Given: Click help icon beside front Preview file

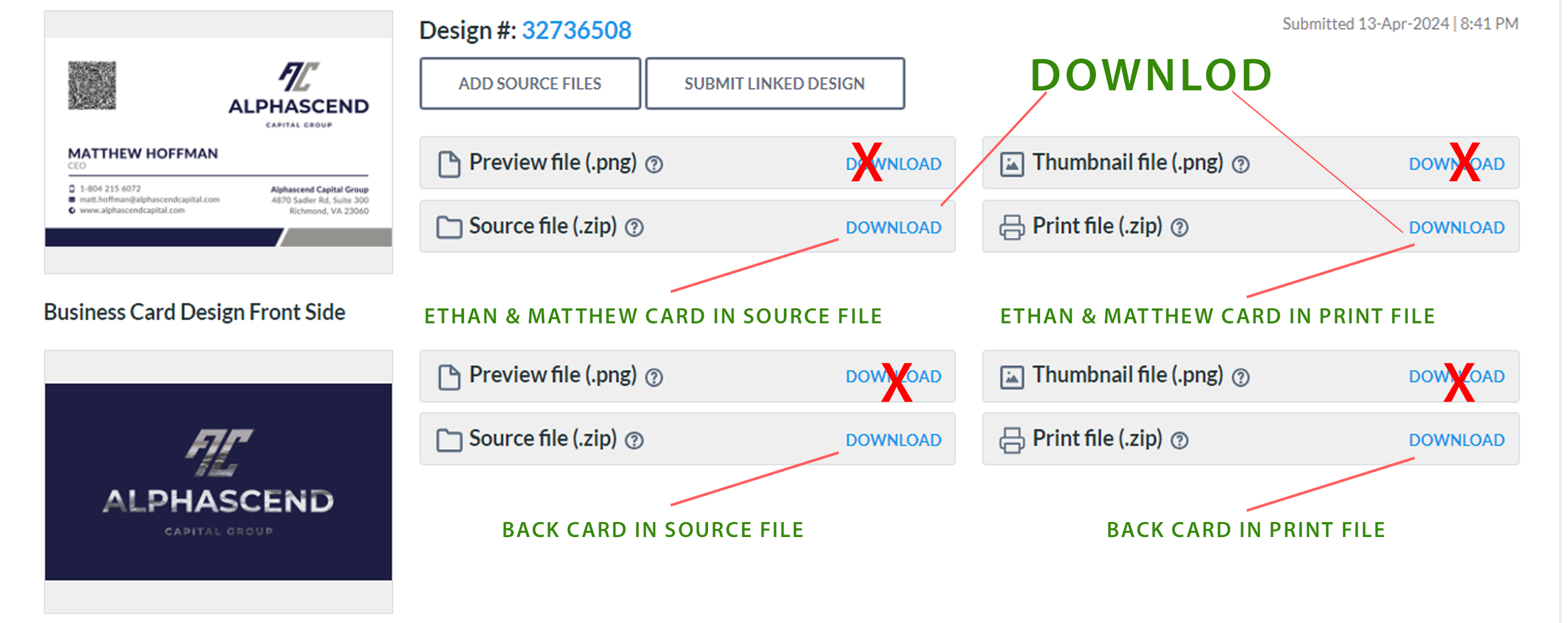Looking at the screenshot, I should pos(654,164).
